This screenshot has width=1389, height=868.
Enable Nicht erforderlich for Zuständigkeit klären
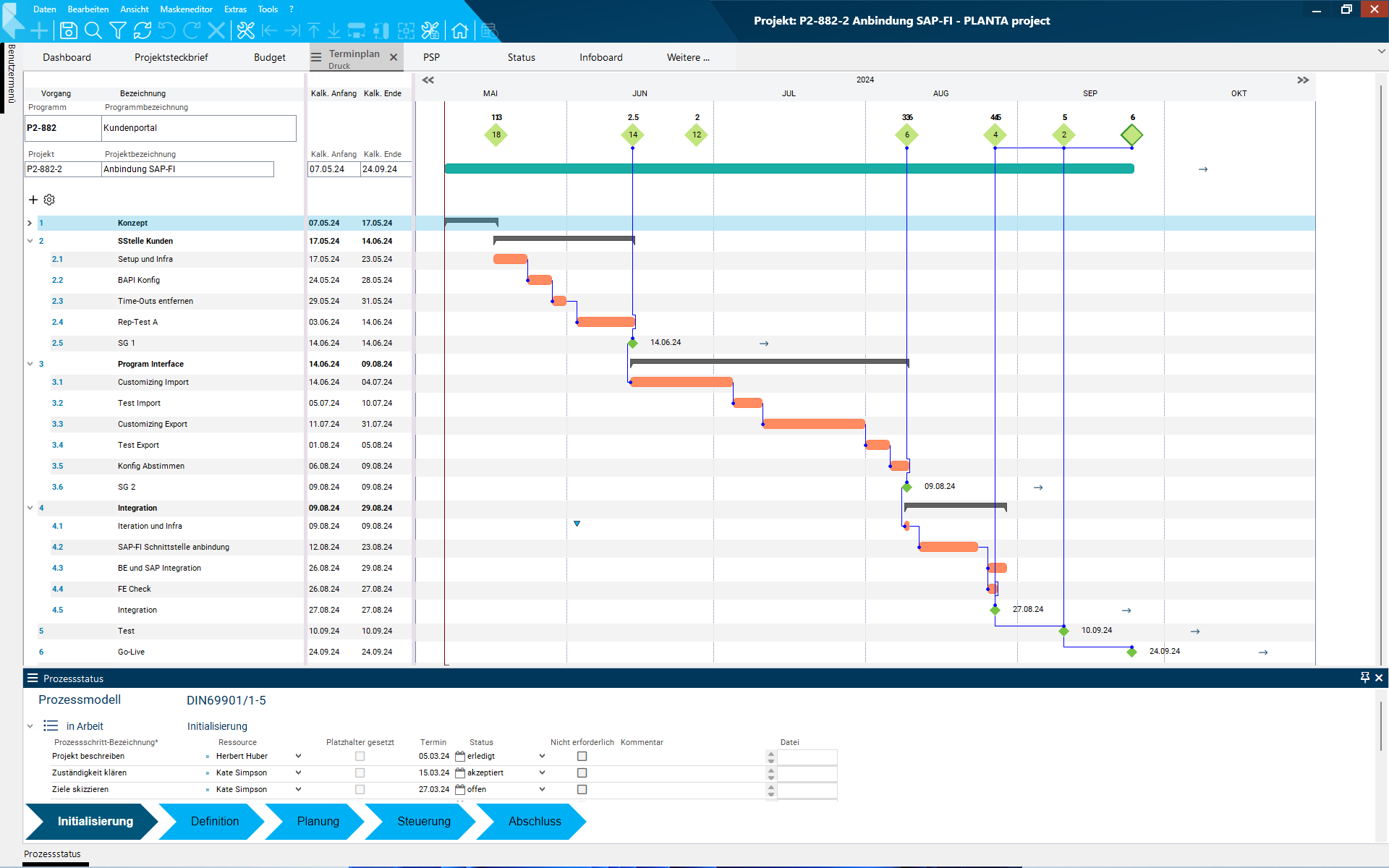tap(582, 773)
